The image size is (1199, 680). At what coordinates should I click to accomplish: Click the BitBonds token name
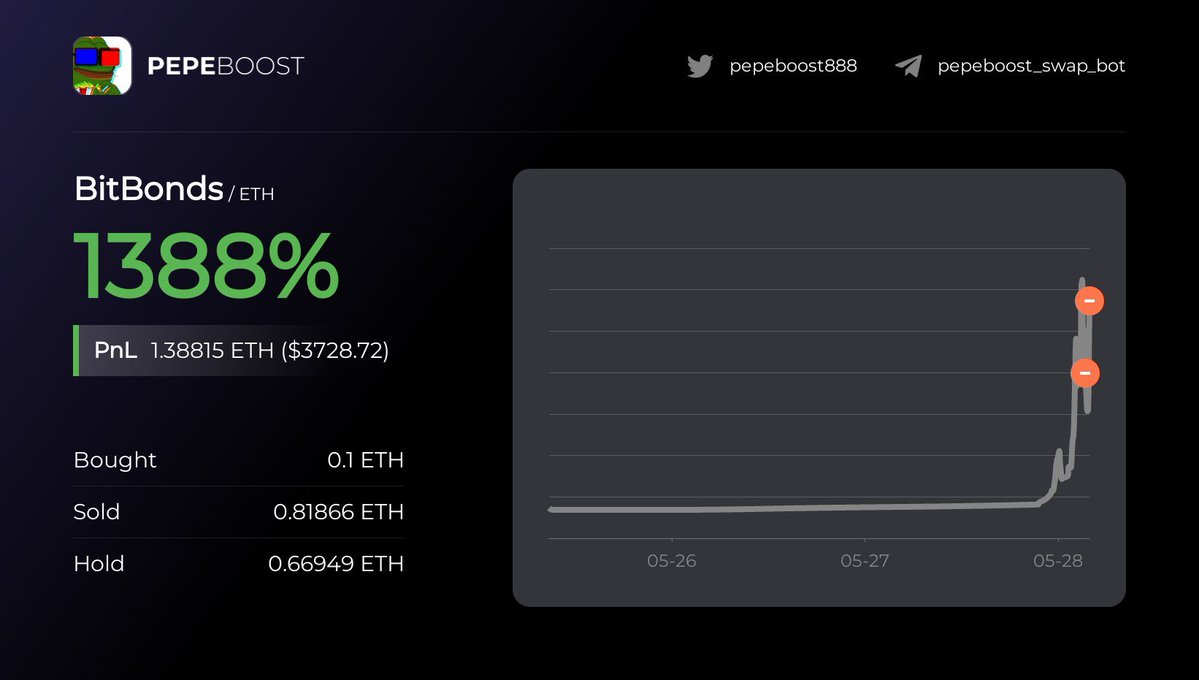(148, 188)
